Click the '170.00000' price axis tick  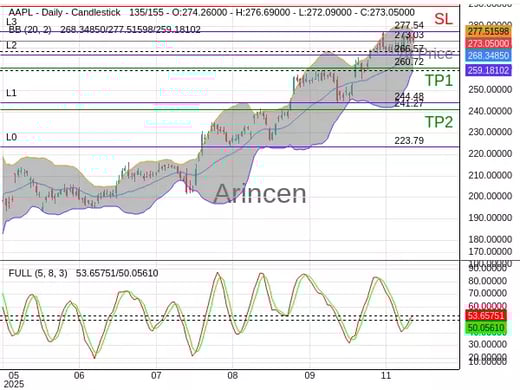(x=490, y=252)
